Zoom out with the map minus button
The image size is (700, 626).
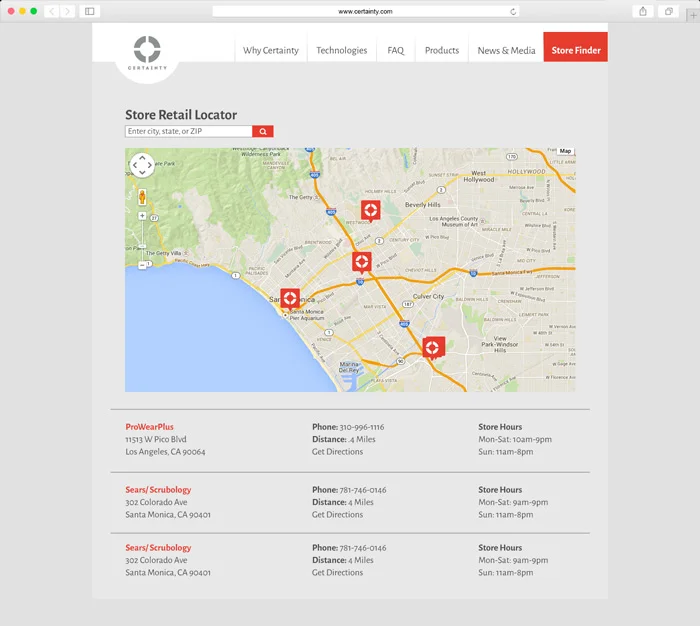142,265
